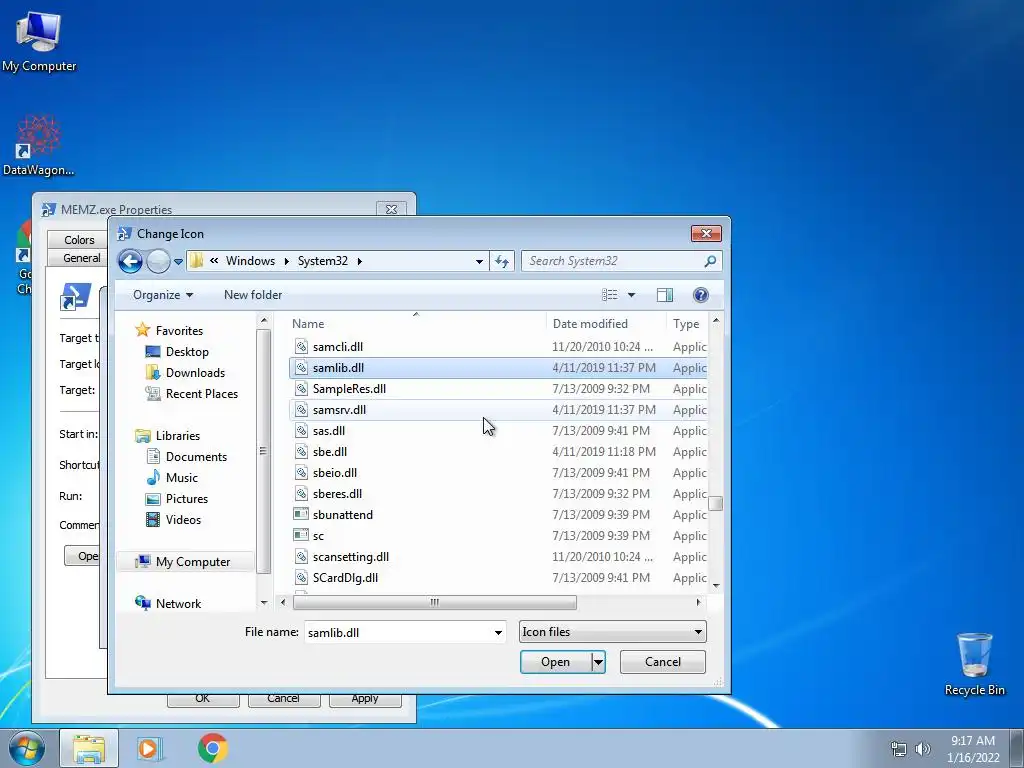Select sas.dll file

498,430
